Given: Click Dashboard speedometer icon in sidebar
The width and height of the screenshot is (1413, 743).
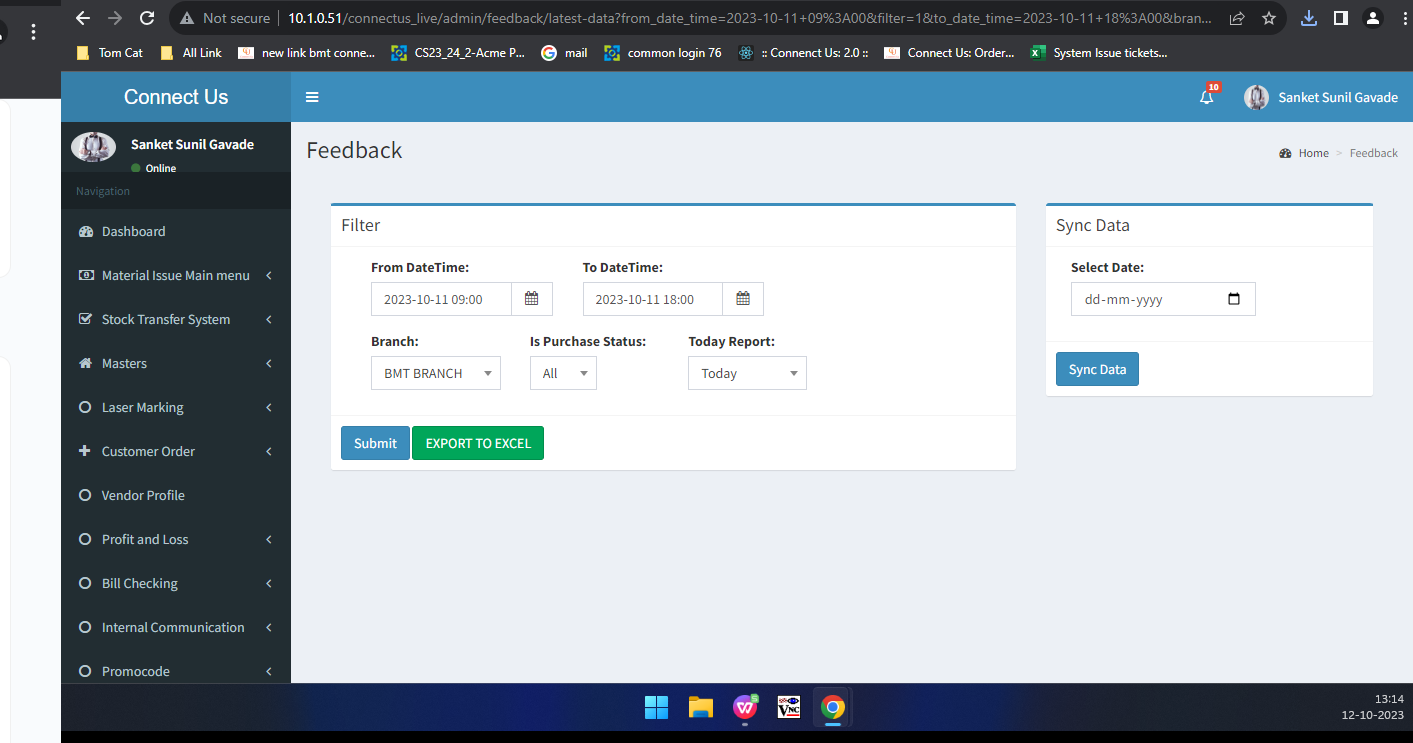Looking at the screenshot, I should [x=85, y=231].
